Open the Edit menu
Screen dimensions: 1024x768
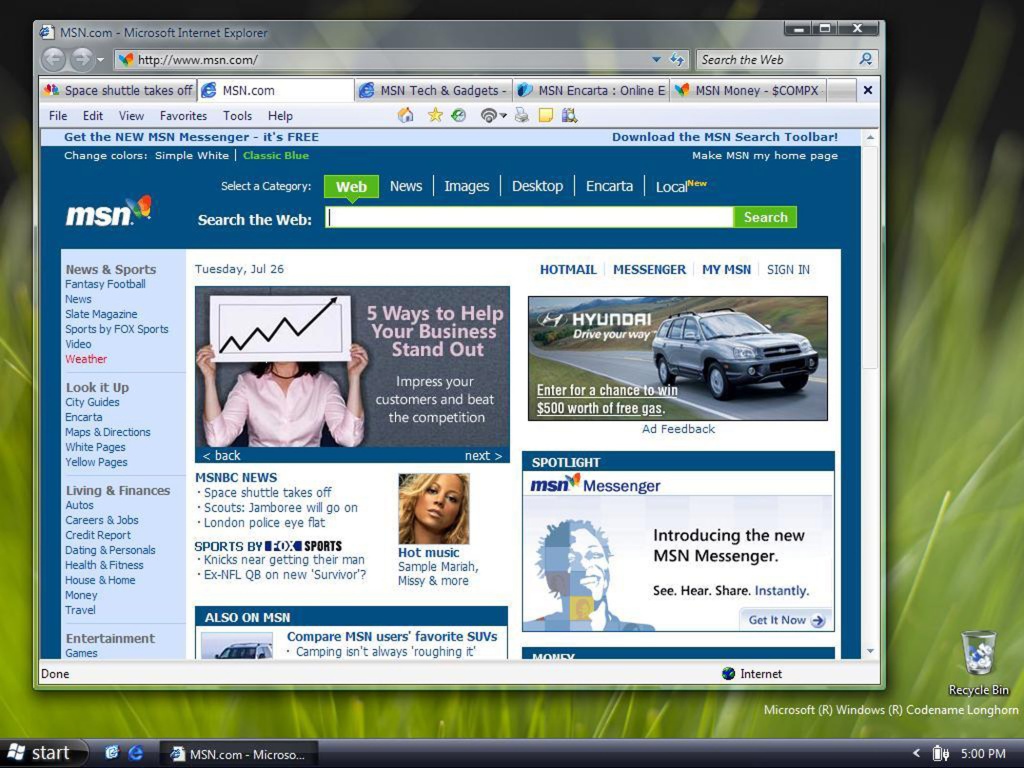(x=93, y=116)
